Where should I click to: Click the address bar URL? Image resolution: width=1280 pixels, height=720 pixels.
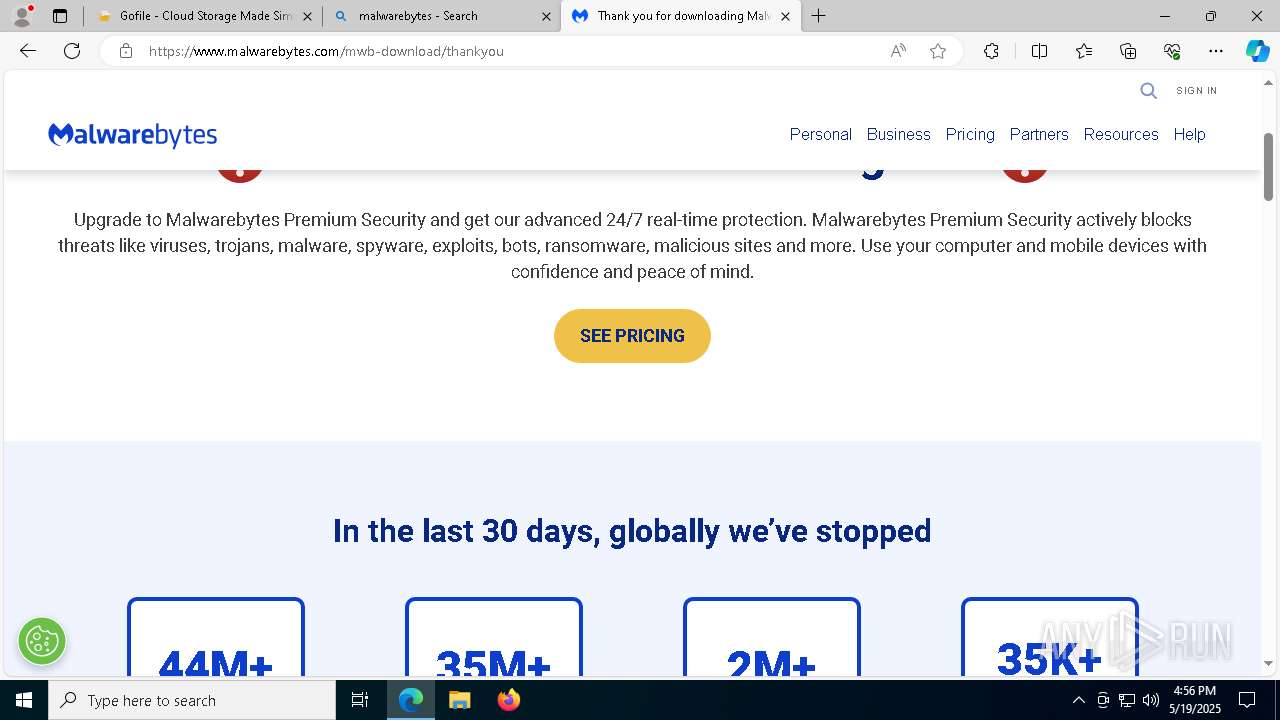pyautogui.click(x=326, y=51)
